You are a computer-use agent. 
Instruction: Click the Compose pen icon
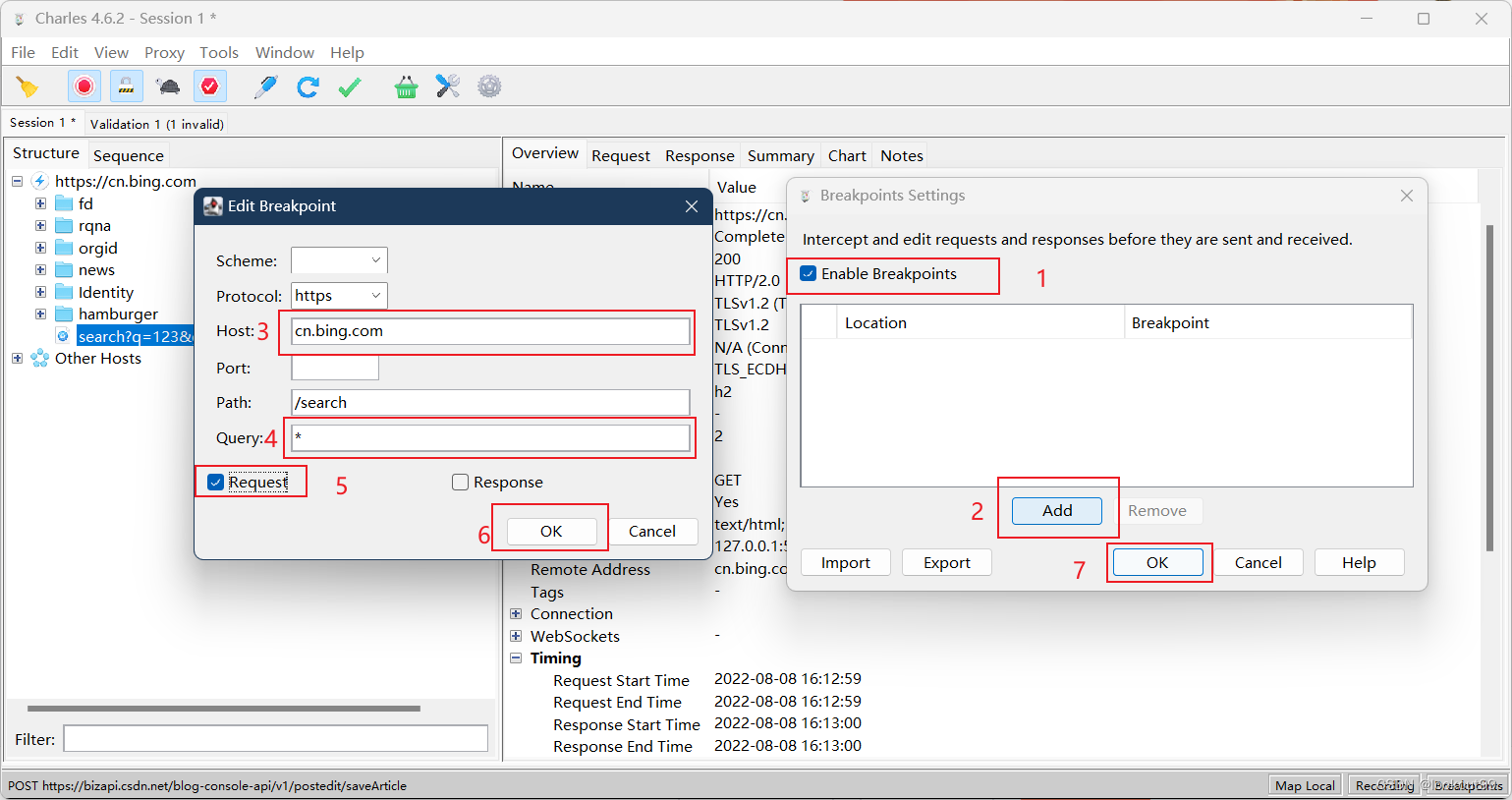[x=265, y=86]
